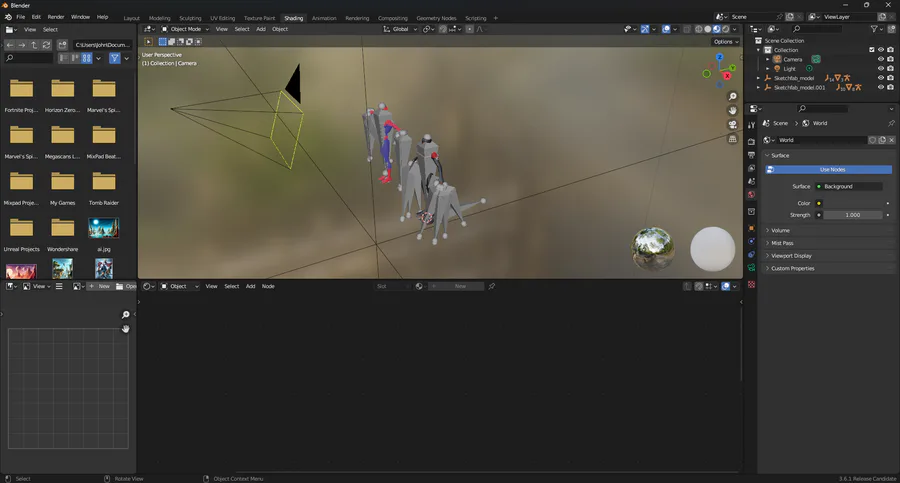
Task: Open the Object Data properties tab
Action: (751, 268)
